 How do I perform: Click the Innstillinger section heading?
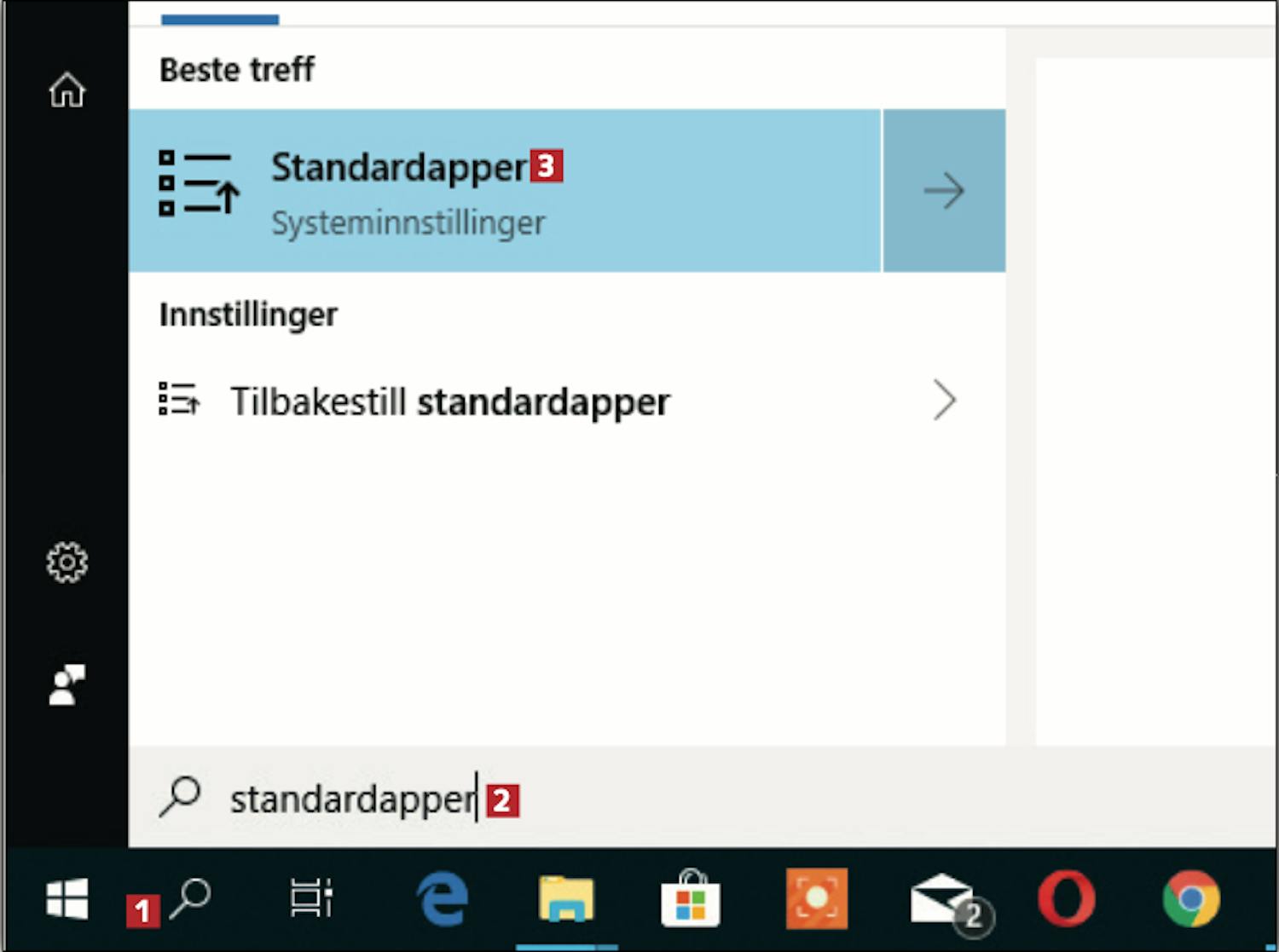(248, 314)
